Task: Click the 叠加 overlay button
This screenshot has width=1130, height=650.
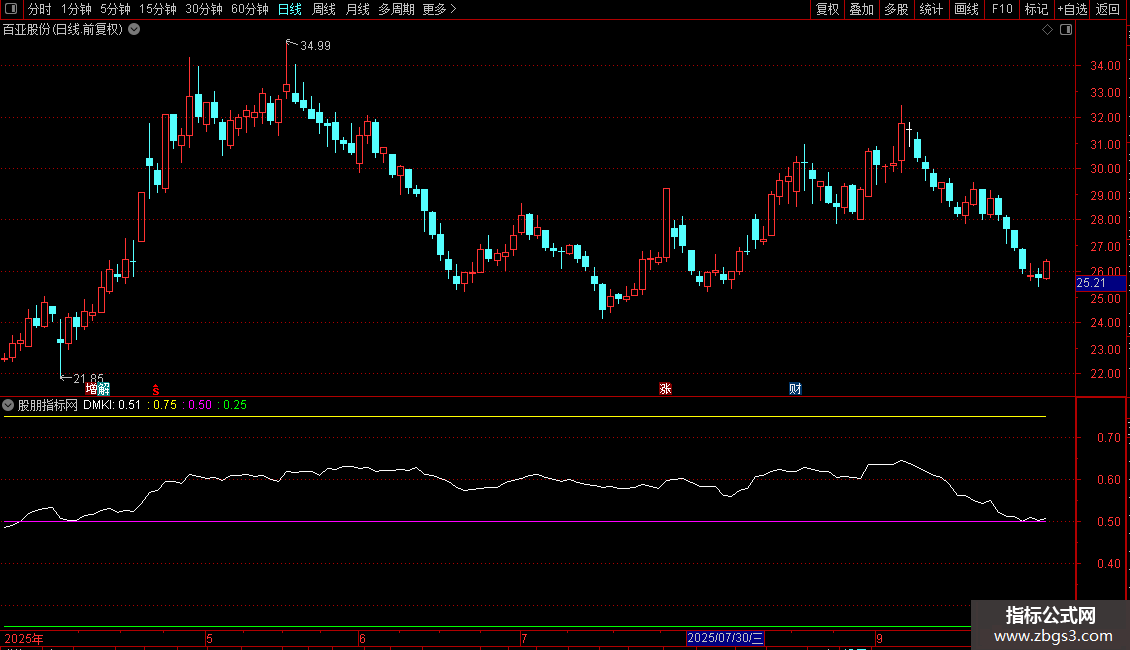Action: coord(862,9)
